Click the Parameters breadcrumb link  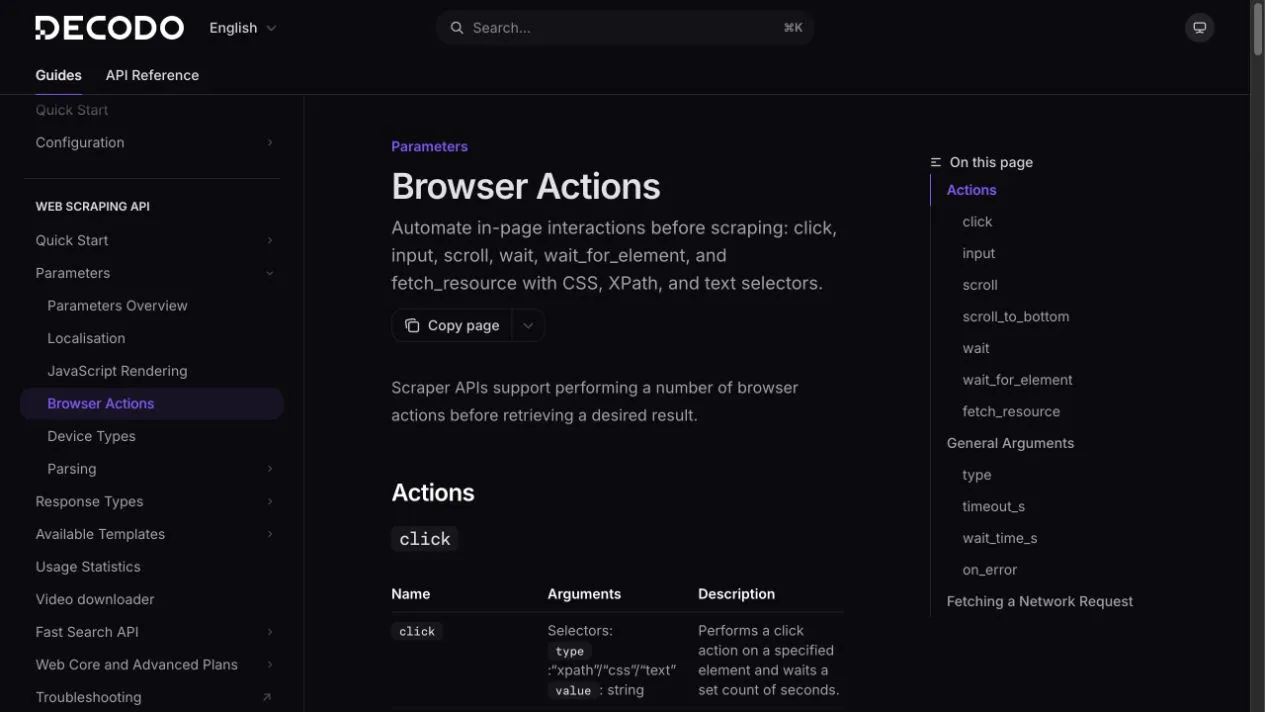pos(429,146)
